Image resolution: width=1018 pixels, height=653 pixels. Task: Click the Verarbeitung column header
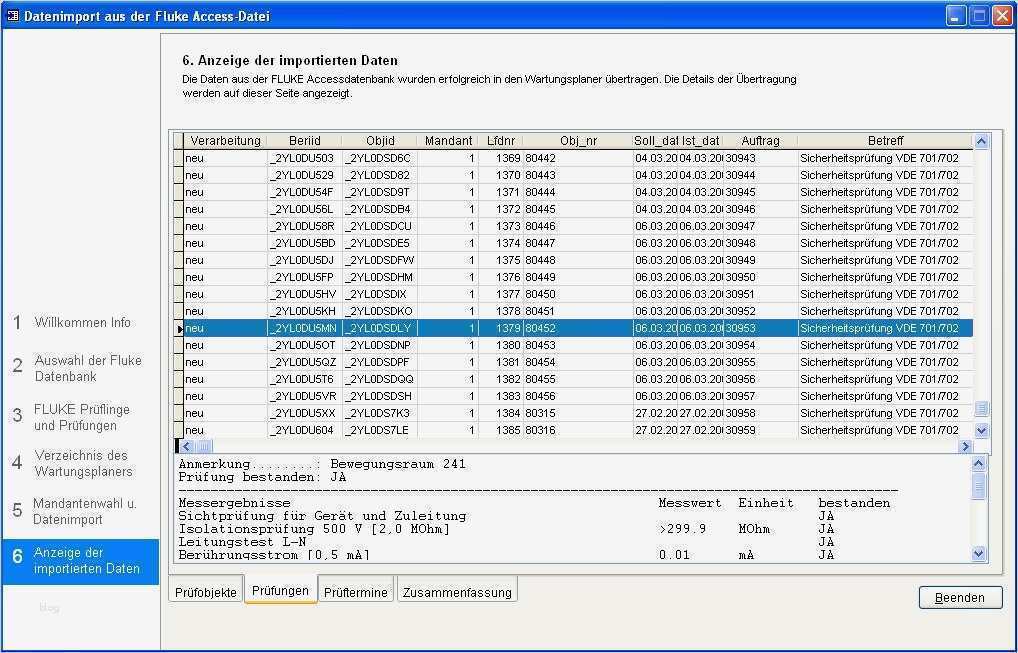[225, 141]
